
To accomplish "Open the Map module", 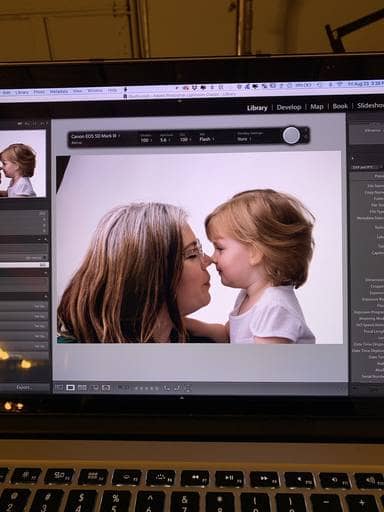I will pyautogui.click(x=317, y=107).
